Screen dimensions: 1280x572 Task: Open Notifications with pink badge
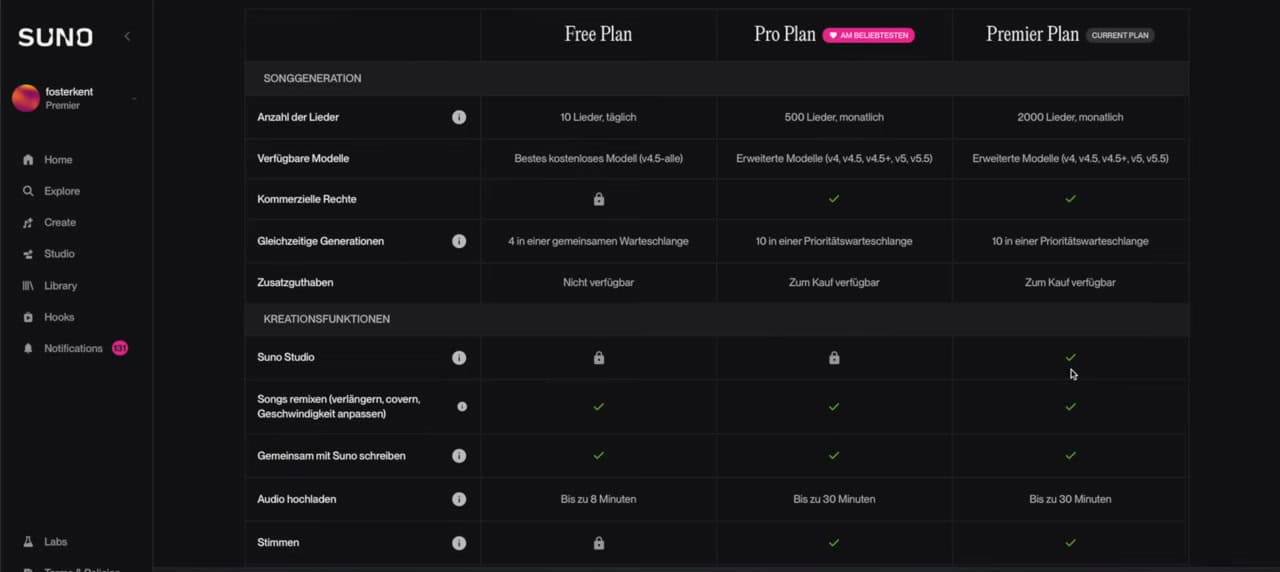74,348
